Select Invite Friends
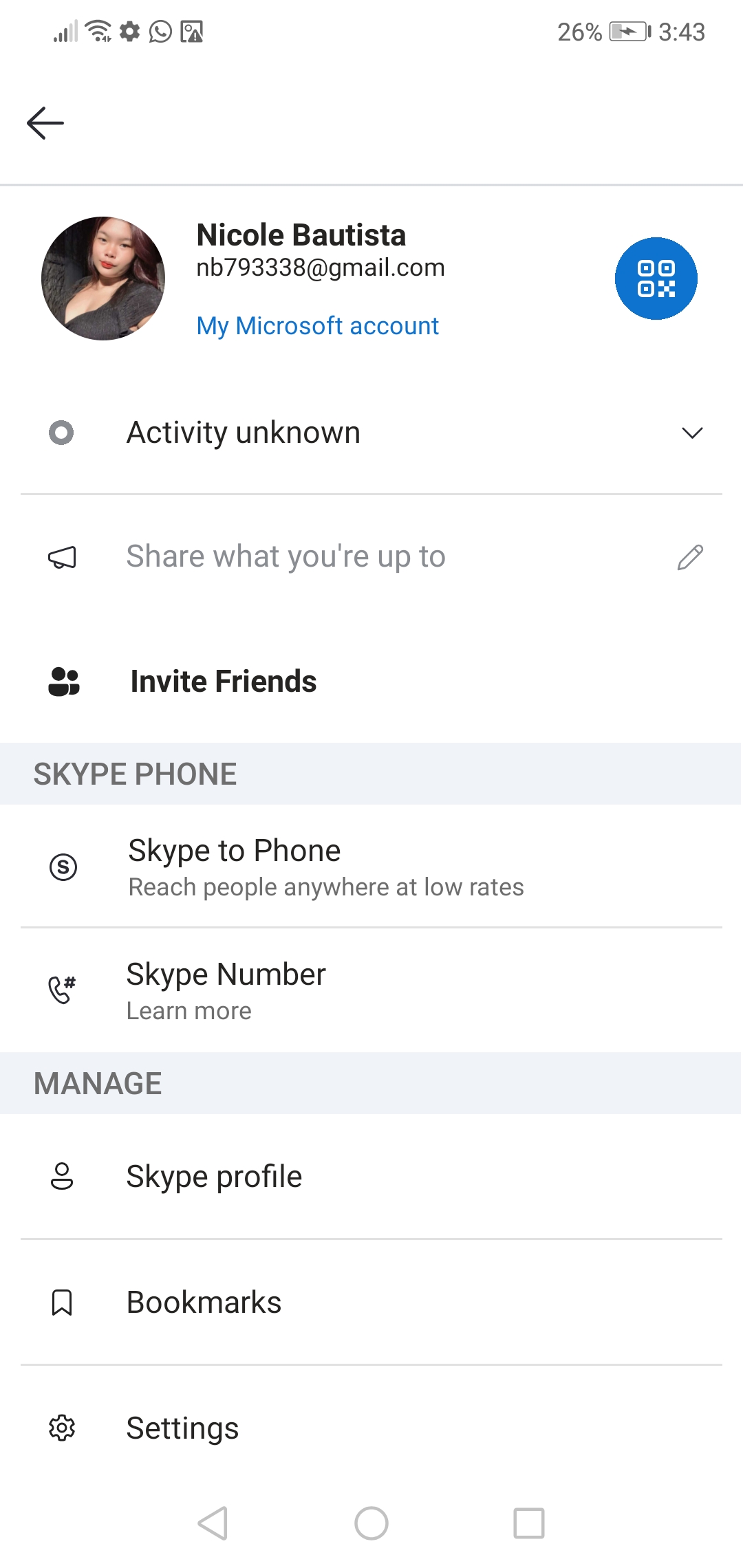743x1568 pixels. [x=224, y=682]
